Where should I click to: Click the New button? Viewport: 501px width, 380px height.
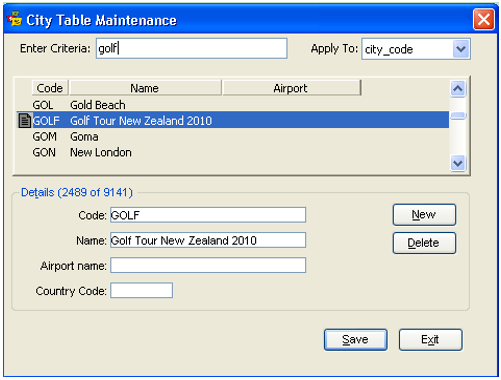[424, 215]
